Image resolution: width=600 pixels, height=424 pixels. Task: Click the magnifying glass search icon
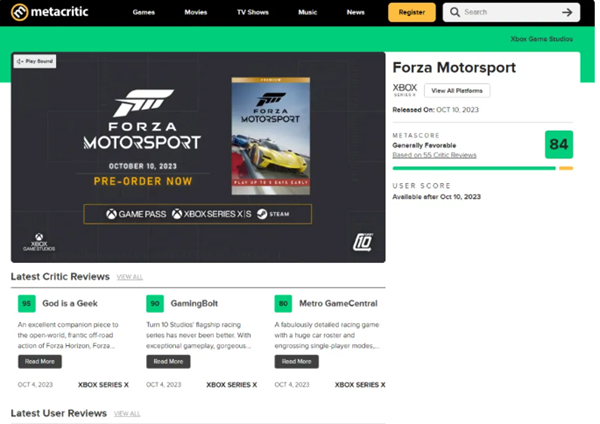click(x=455, y=13)
